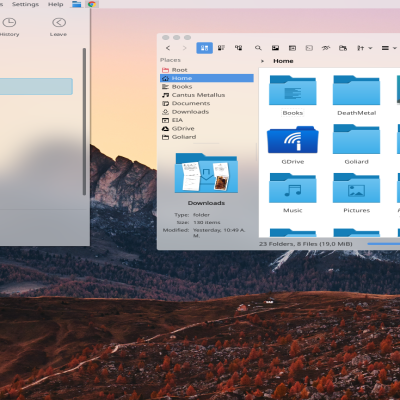Click the new folder toolbar icon
The height and width of the screenshot is (400, 400).
pyautogui.click(x=343, y=48)
